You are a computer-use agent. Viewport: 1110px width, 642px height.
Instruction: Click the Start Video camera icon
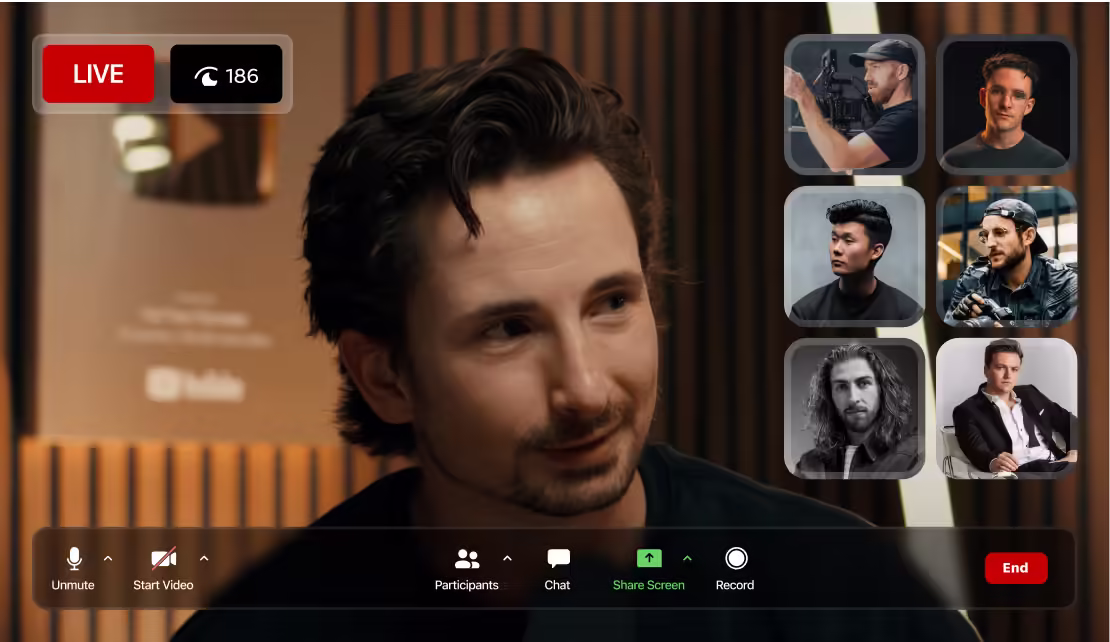[x=163, y=558]
